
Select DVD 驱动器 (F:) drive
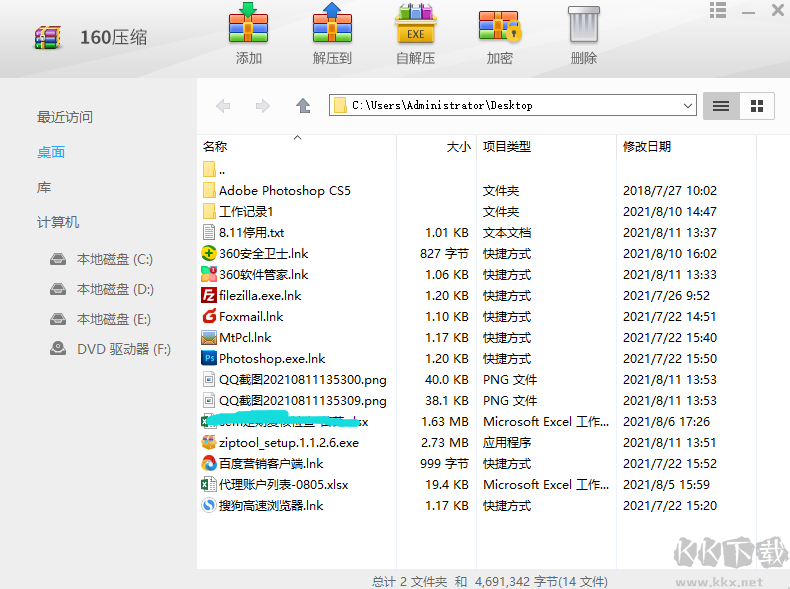tap(110, 349)
